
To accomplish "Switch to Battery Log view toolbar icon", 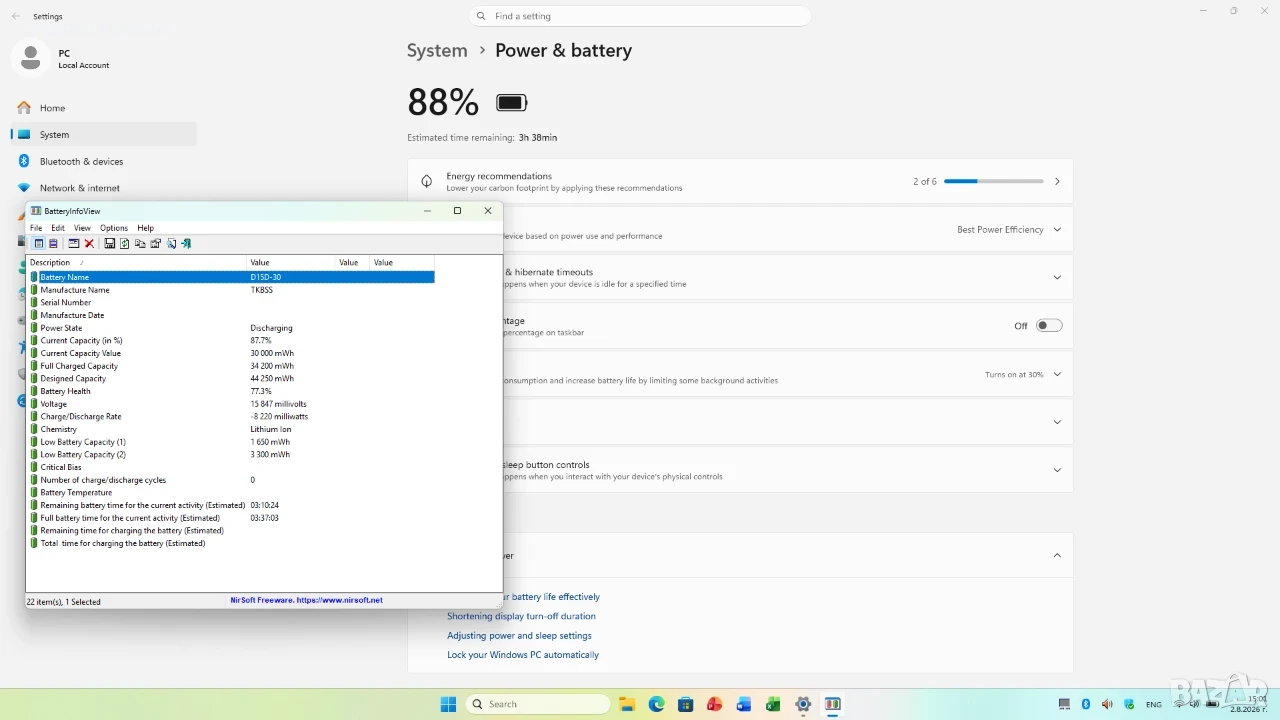I will click(53, 243).
